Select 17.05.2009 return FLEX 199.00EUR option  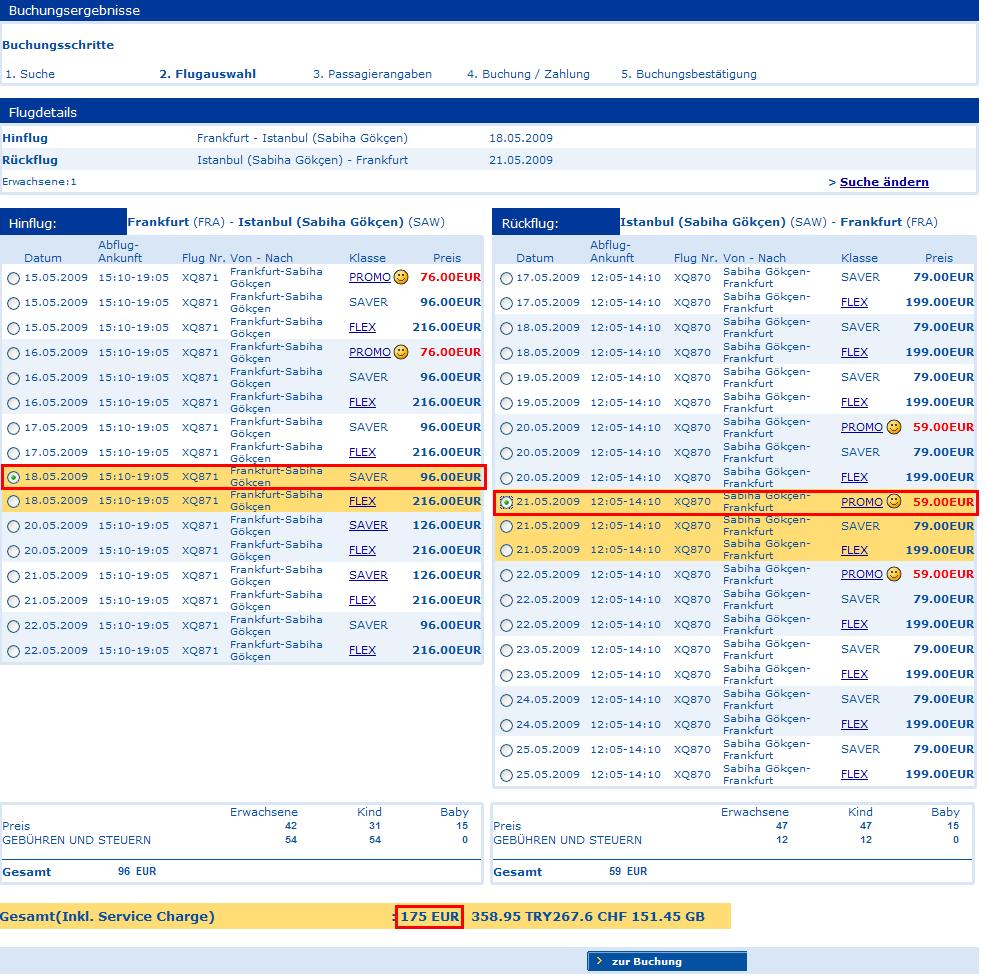pos(506,303)
